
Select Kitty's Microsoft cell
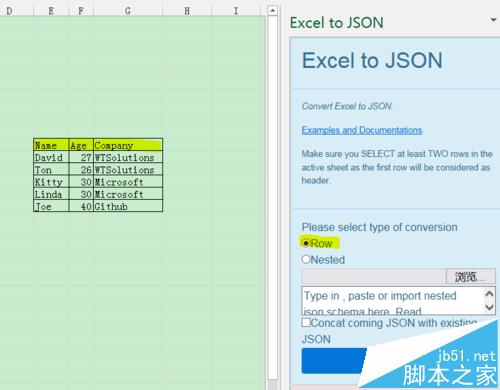[x=128, y=182]
